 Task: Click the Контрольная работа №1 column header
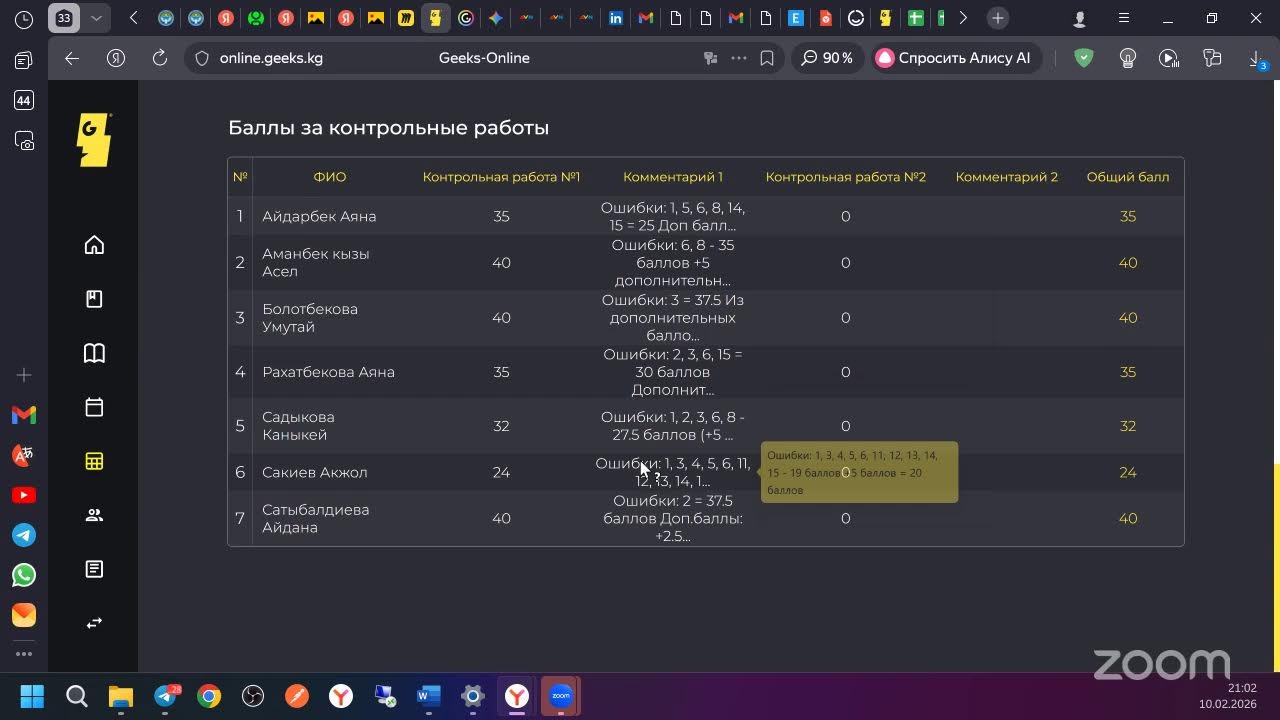[x=501, y=177]
